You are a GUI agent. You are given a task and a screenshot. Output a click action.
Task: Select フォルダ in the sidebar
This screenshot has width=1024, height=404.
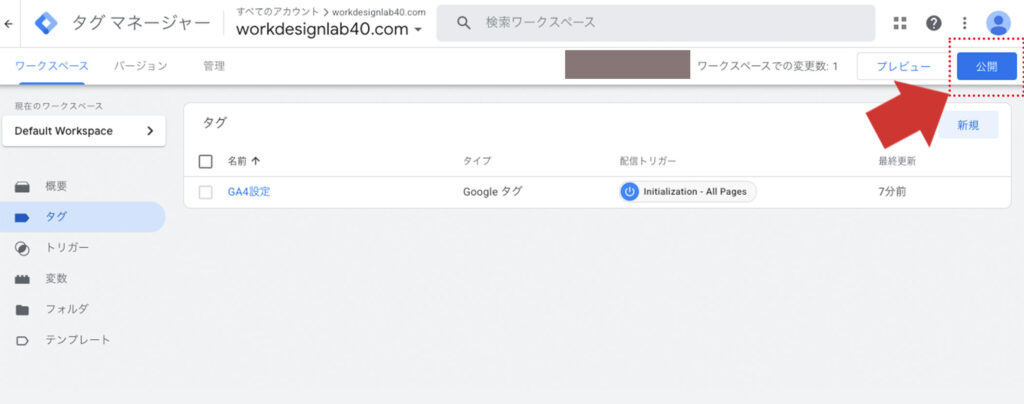tap(67, 309)
